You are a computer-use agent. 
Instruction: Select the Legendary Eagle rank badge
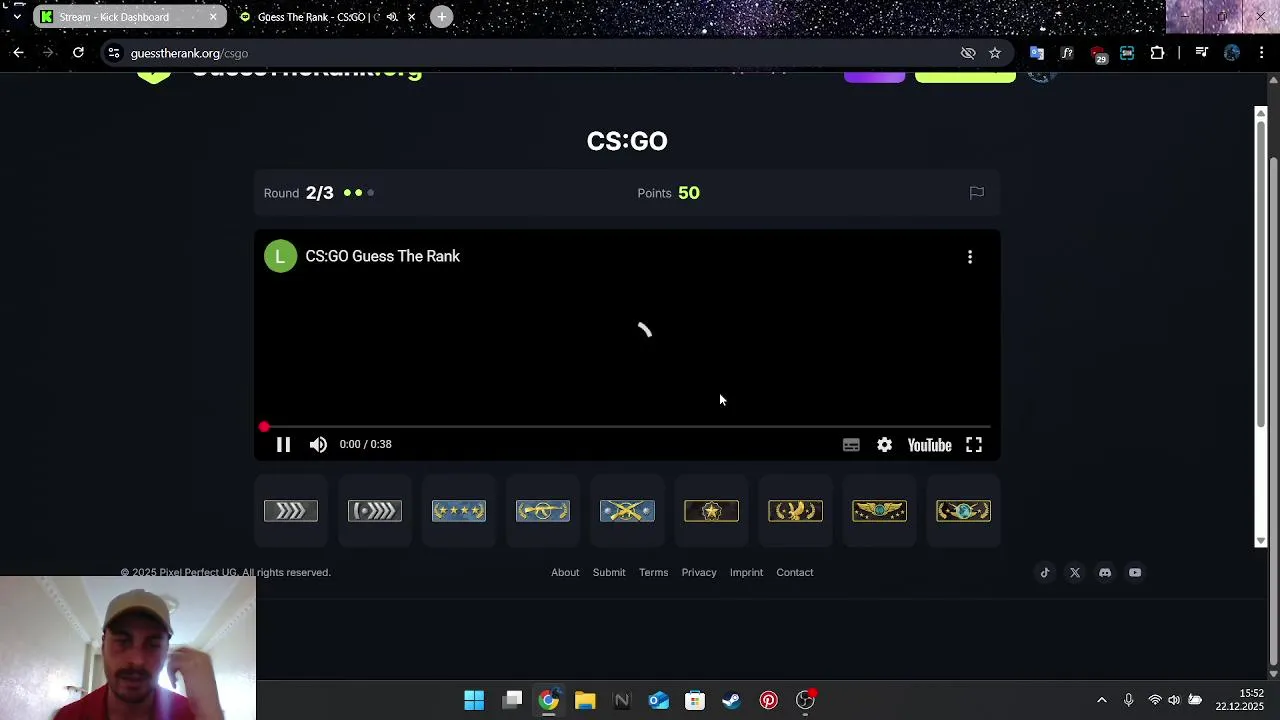[x=795, y=511]
